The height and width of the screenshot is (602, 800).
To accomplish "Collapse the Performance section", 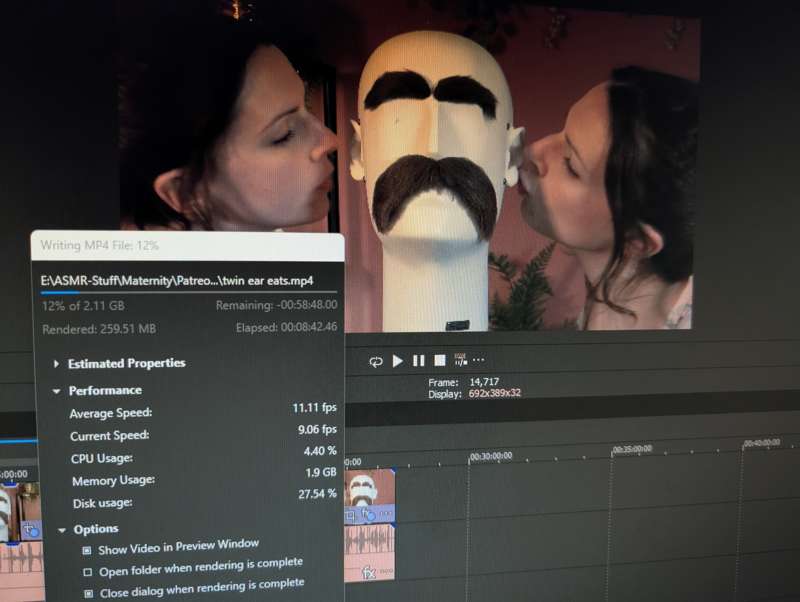I will click(57, 391).
